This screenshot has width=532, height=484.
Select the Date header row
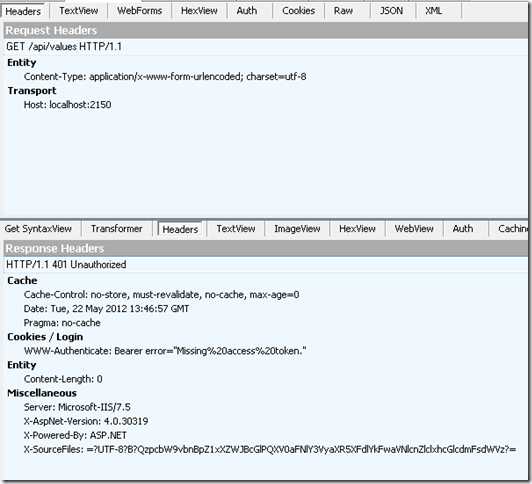pyautogui.click(x=106, y=309)
